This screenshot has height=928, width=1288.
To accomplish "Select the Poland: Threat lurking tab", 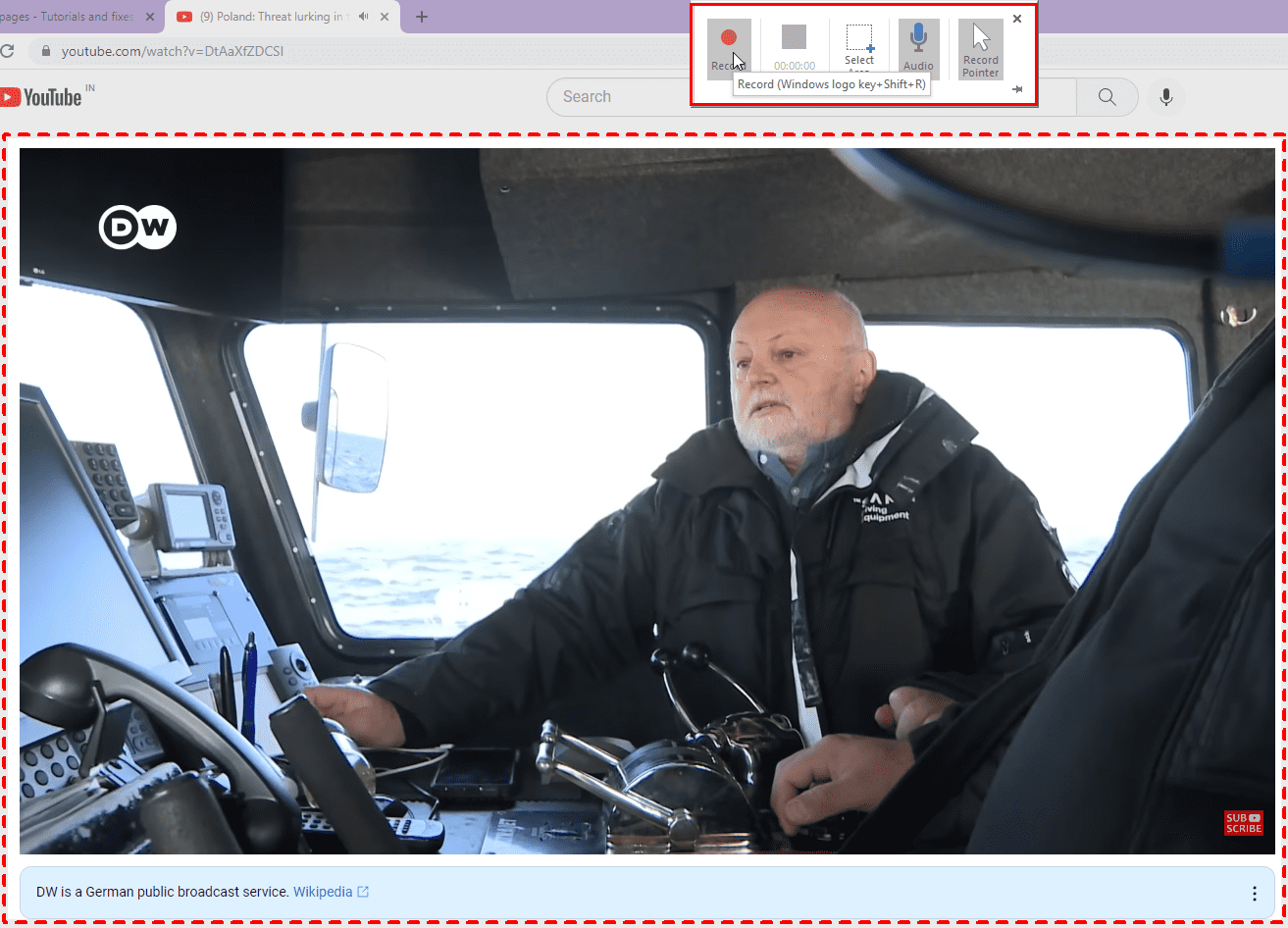I will coord(265,16).
